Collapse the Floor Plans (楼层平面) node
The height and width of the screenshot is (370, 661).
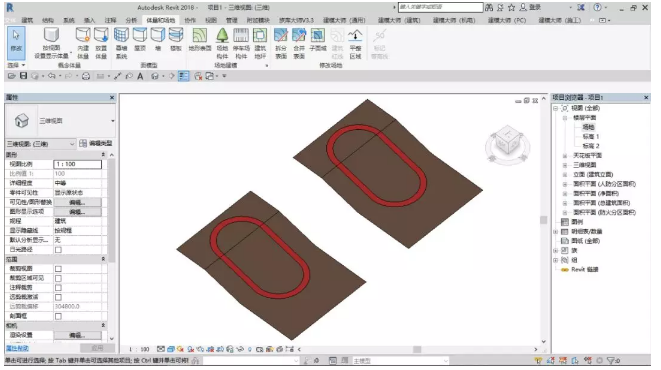click(565, 118)
